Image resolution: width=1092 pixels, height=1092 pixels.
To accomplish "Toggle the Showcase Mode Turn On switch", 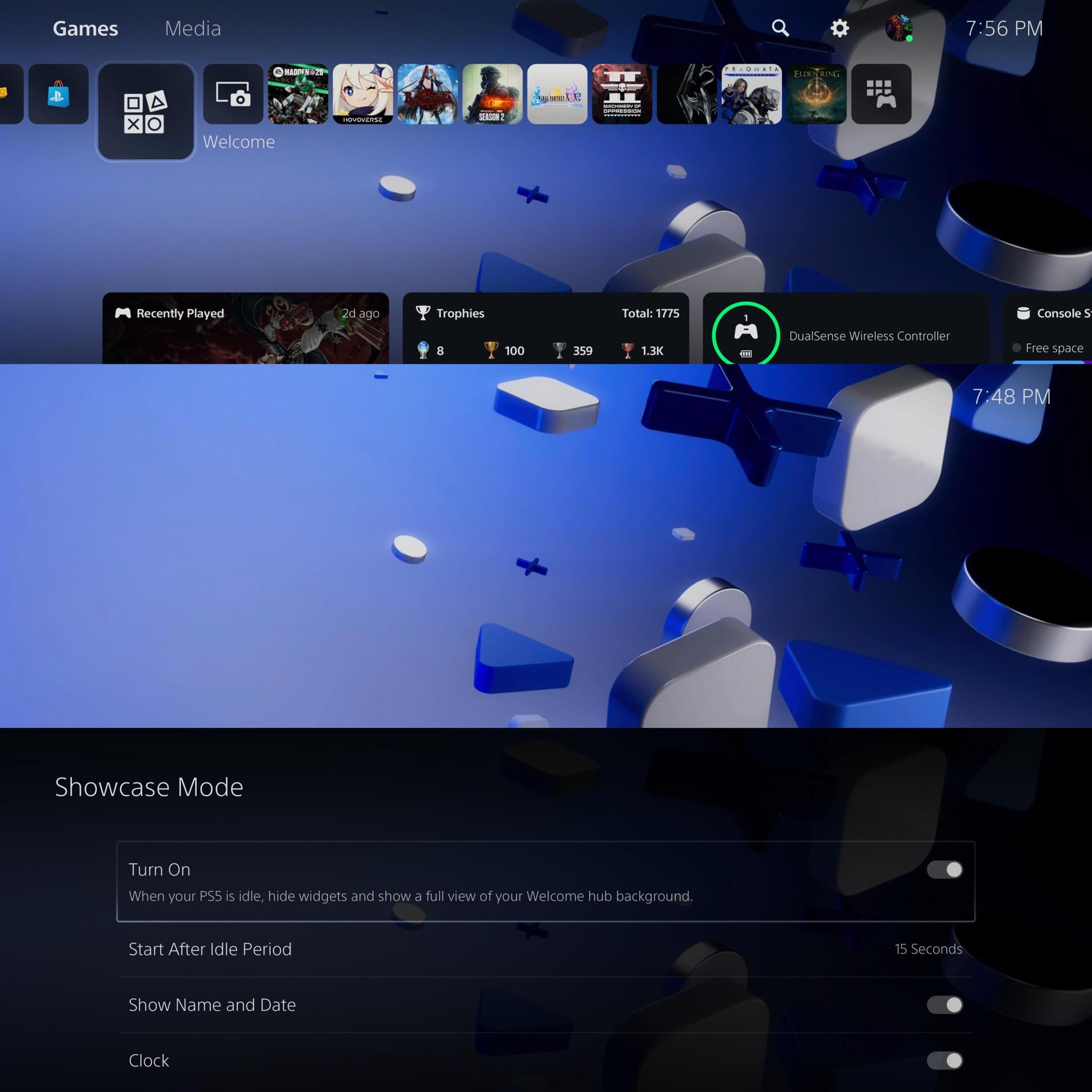I will [944, 869].
